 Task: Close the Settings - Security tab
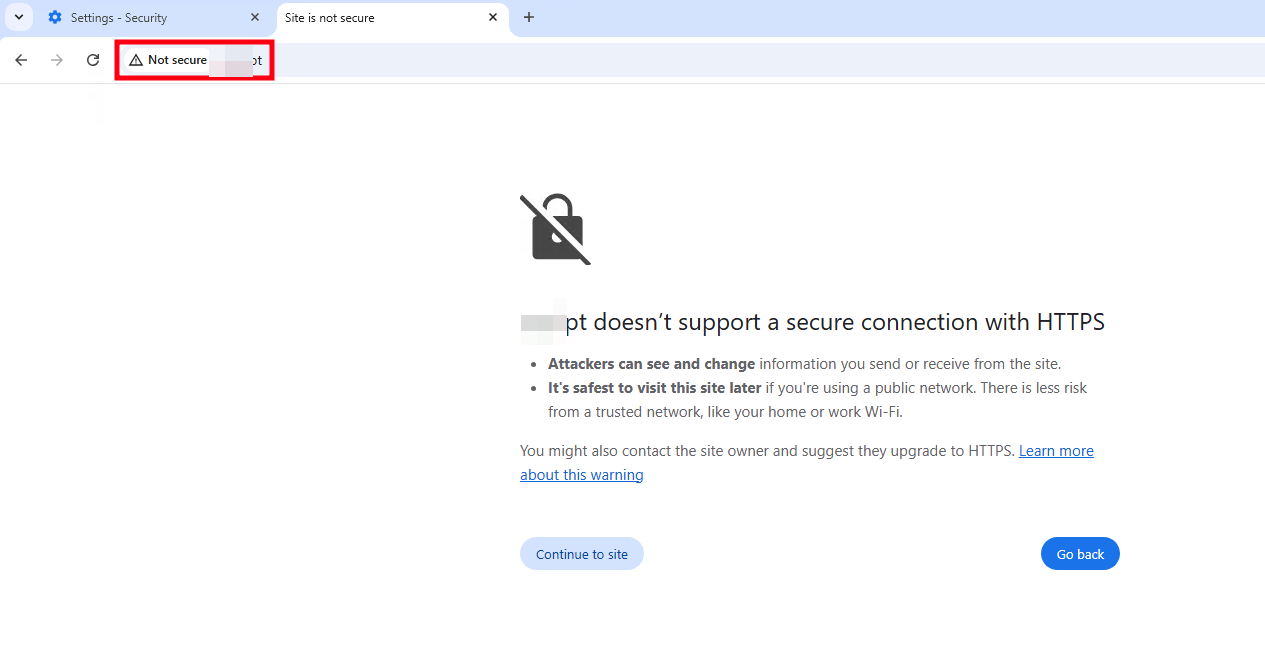click(x=255, y=18)
